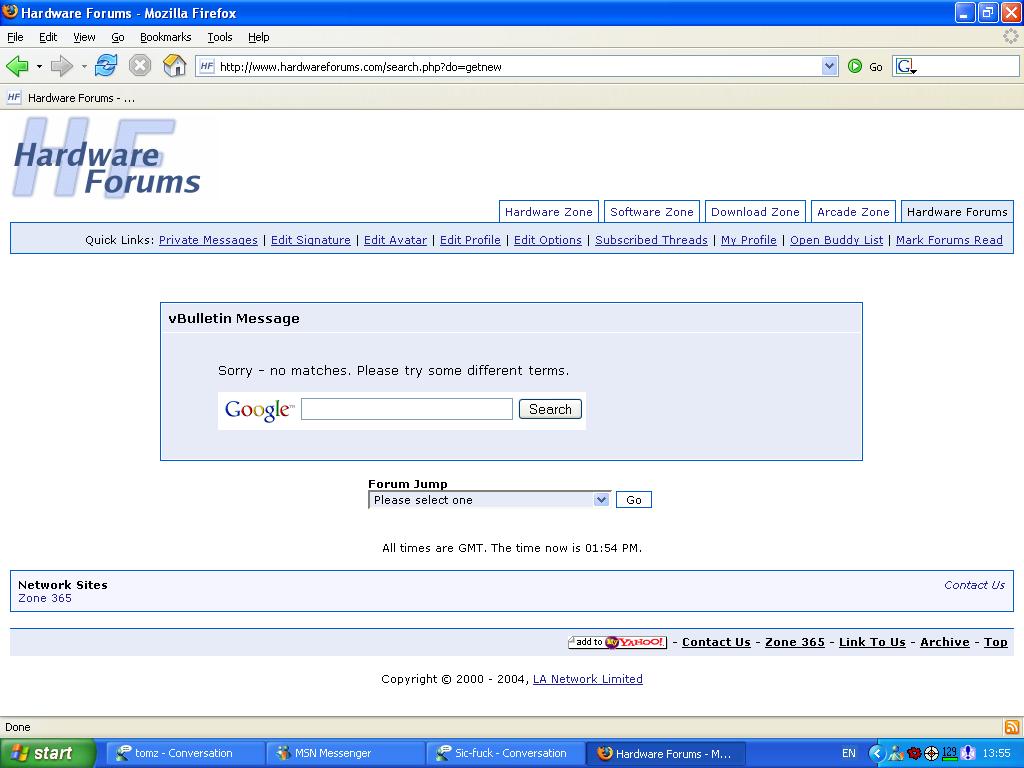Open the Forum Jump 'Please select one' dropdown
The height and width of the screenshot is (768, 1024).
489,500
